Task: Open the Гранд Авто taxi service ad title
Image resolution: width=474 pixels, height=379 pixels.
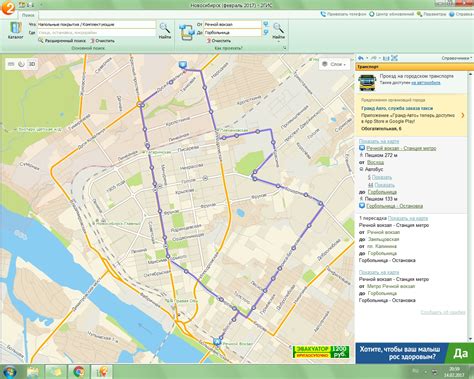Action: (397, 108)
